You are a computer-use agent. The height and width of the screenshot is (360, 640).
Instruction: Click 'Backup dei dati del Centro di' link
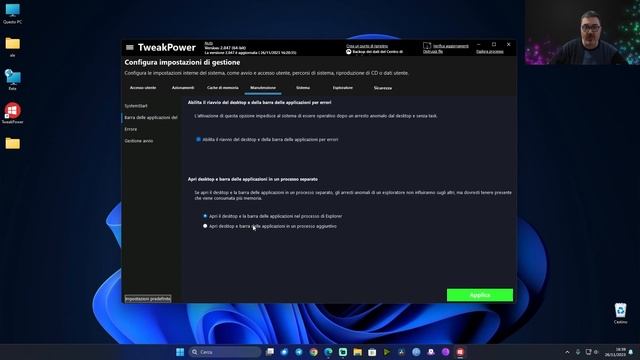tap(378, 52)
